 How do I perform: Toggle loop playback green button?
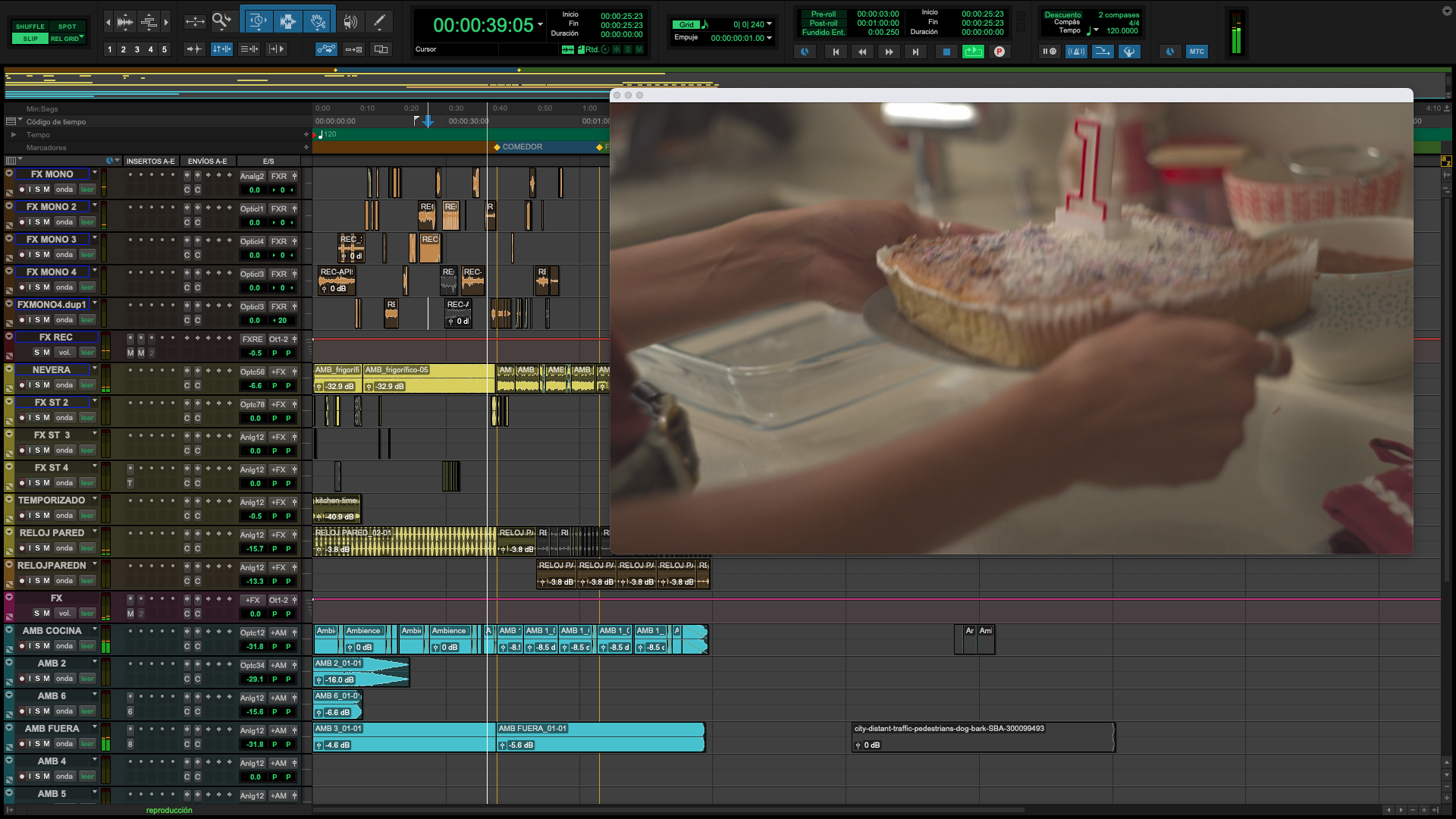[973, 52]
